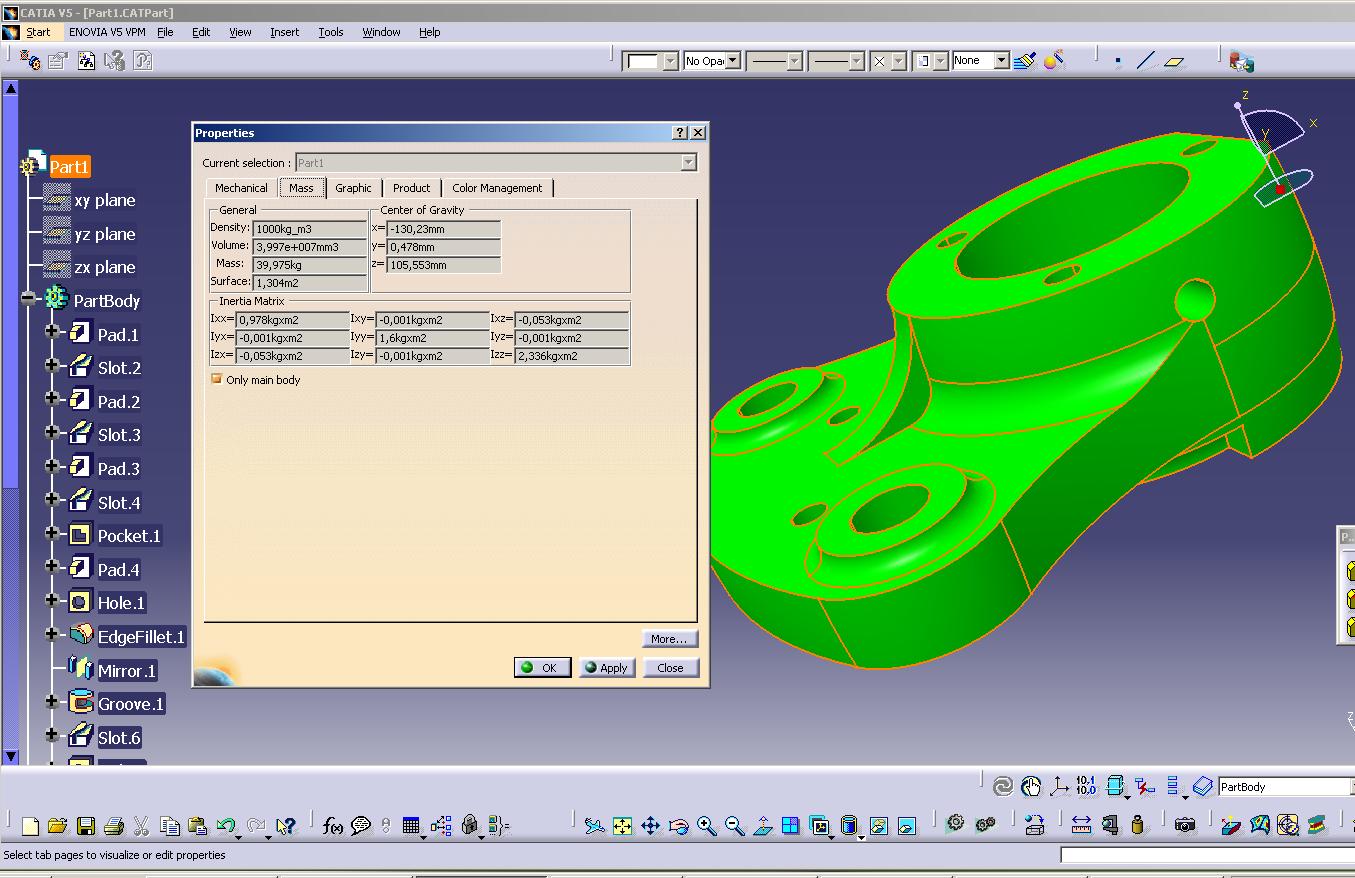Expand the Hole.1 tree node
1355x878 pixels.
pos(52,600)
